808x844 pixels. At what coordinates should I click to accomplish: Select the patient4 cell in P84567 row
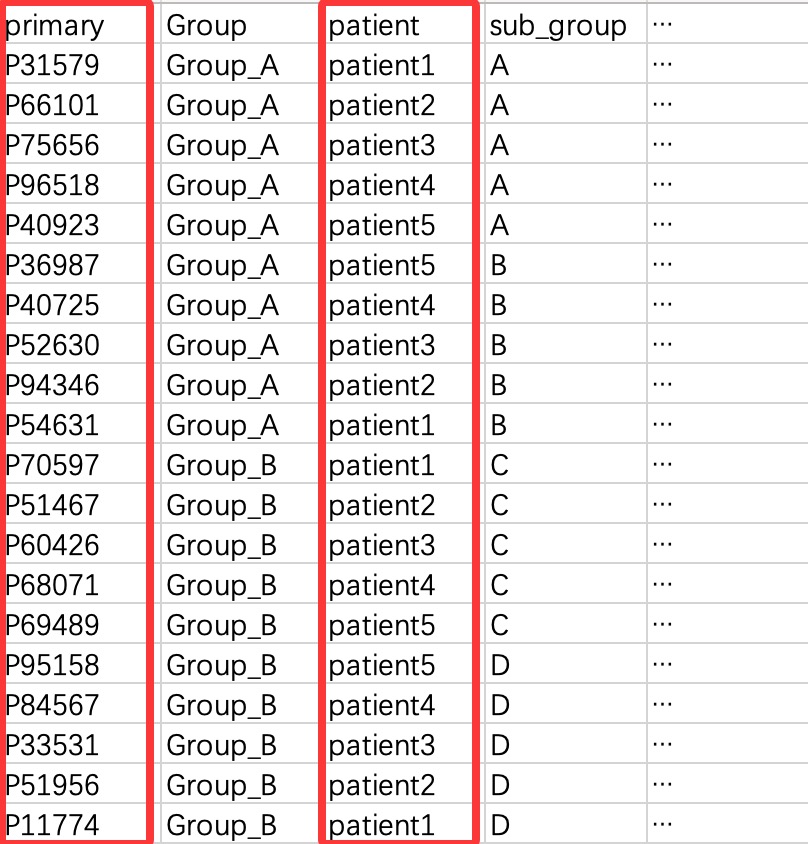pyautogui.click(x=382, y=706)
